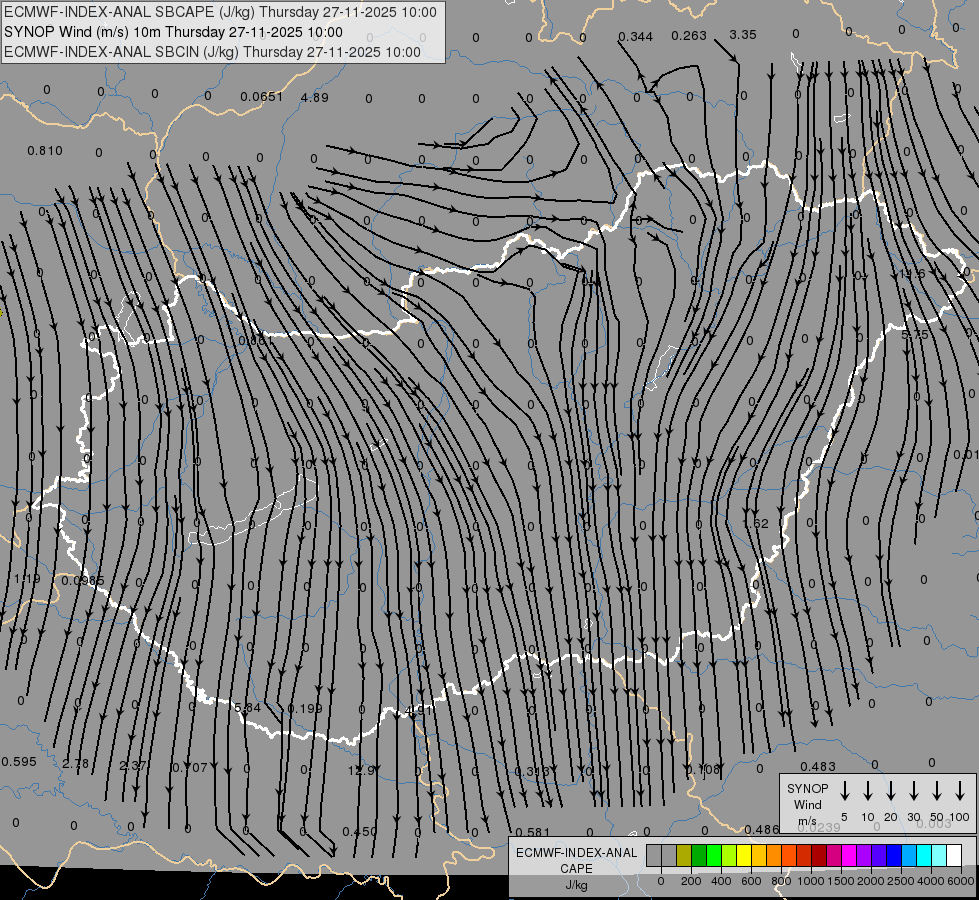
Task: Pick the bright cyan CAPE legend swatch
Action: pos(923,856)
